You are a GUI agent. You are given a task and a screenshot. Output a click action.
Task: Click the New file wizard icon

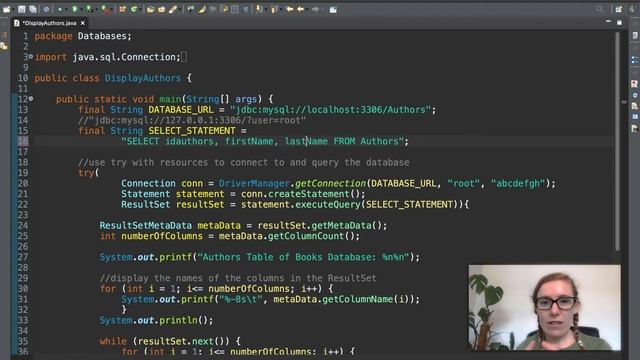7,9
